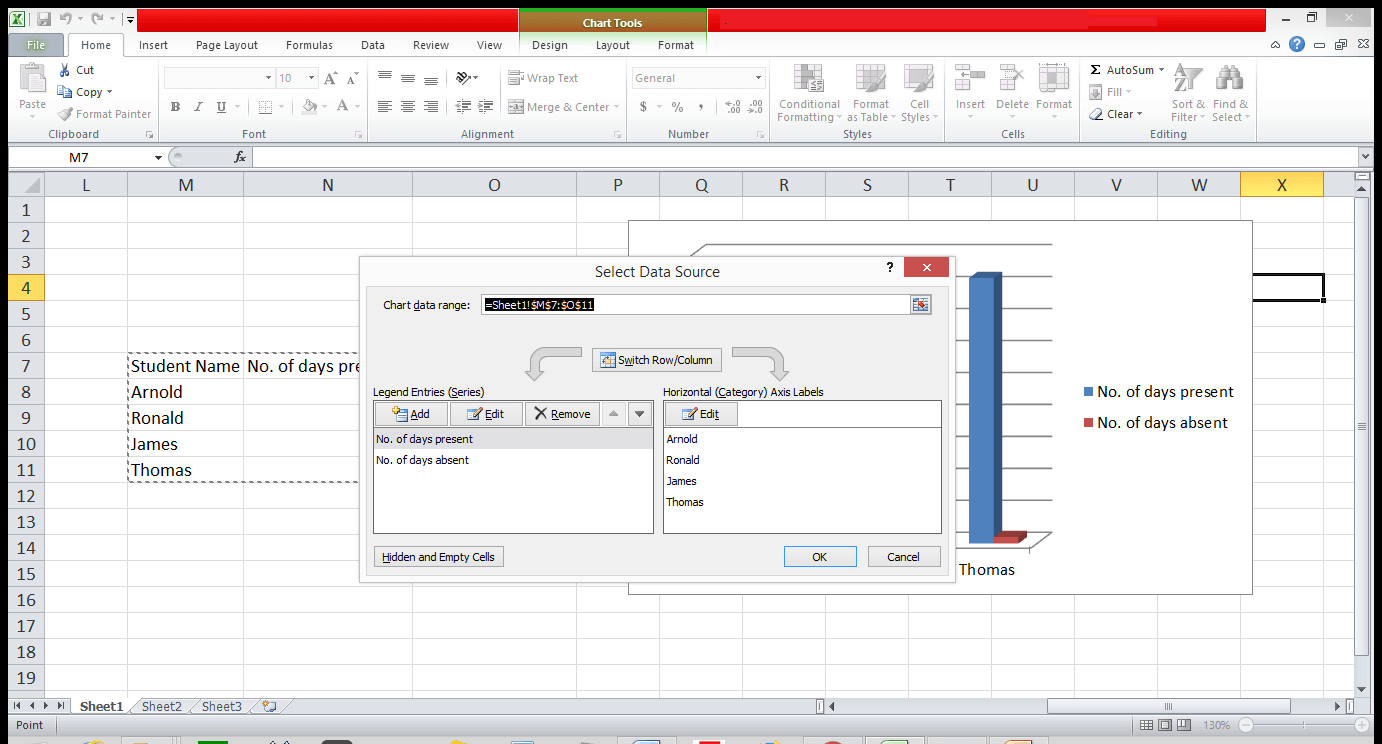
Task: Click the Delete cells icon
Action: pos(1012,80)
